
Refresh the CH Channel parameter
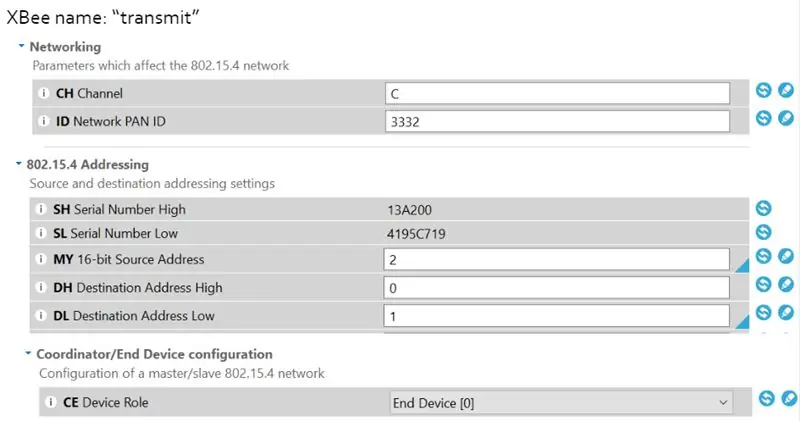tap(763, 90)
